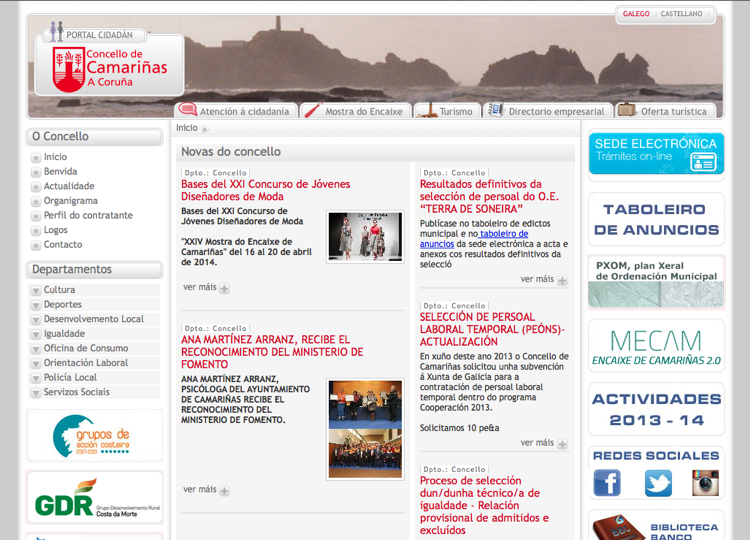Click the ID card icon in Sede Electrónica
Viewport: 750px width, 540px height.
[704, 162]
